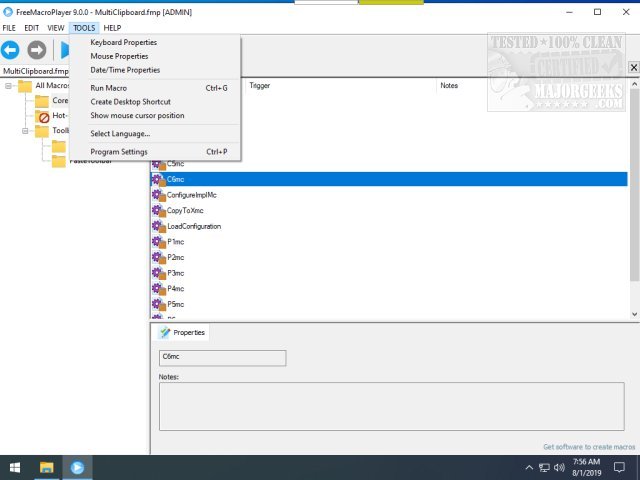Open Select Language... menu entry
This screenshot has width=640, height=480.
click(155, 134)
